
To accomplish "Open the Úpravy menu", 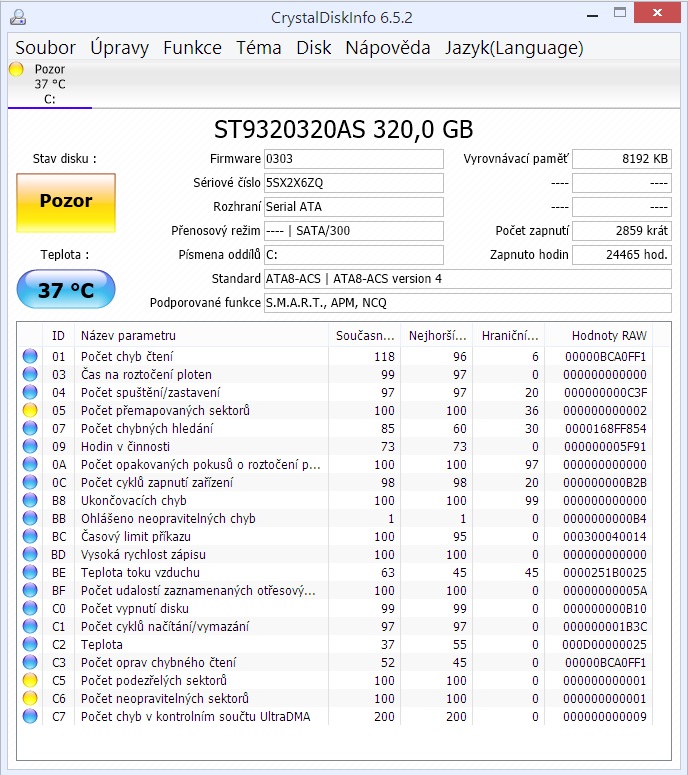I will pyautogui.click(x=119, y=48).
